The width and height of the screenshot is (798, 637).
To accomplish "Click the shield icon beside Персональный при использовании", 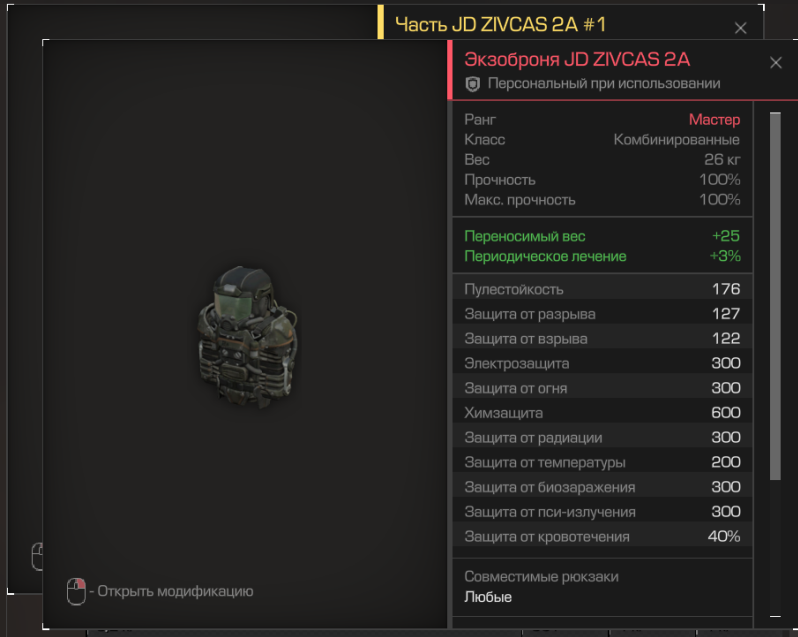I will tap(473, 84).
